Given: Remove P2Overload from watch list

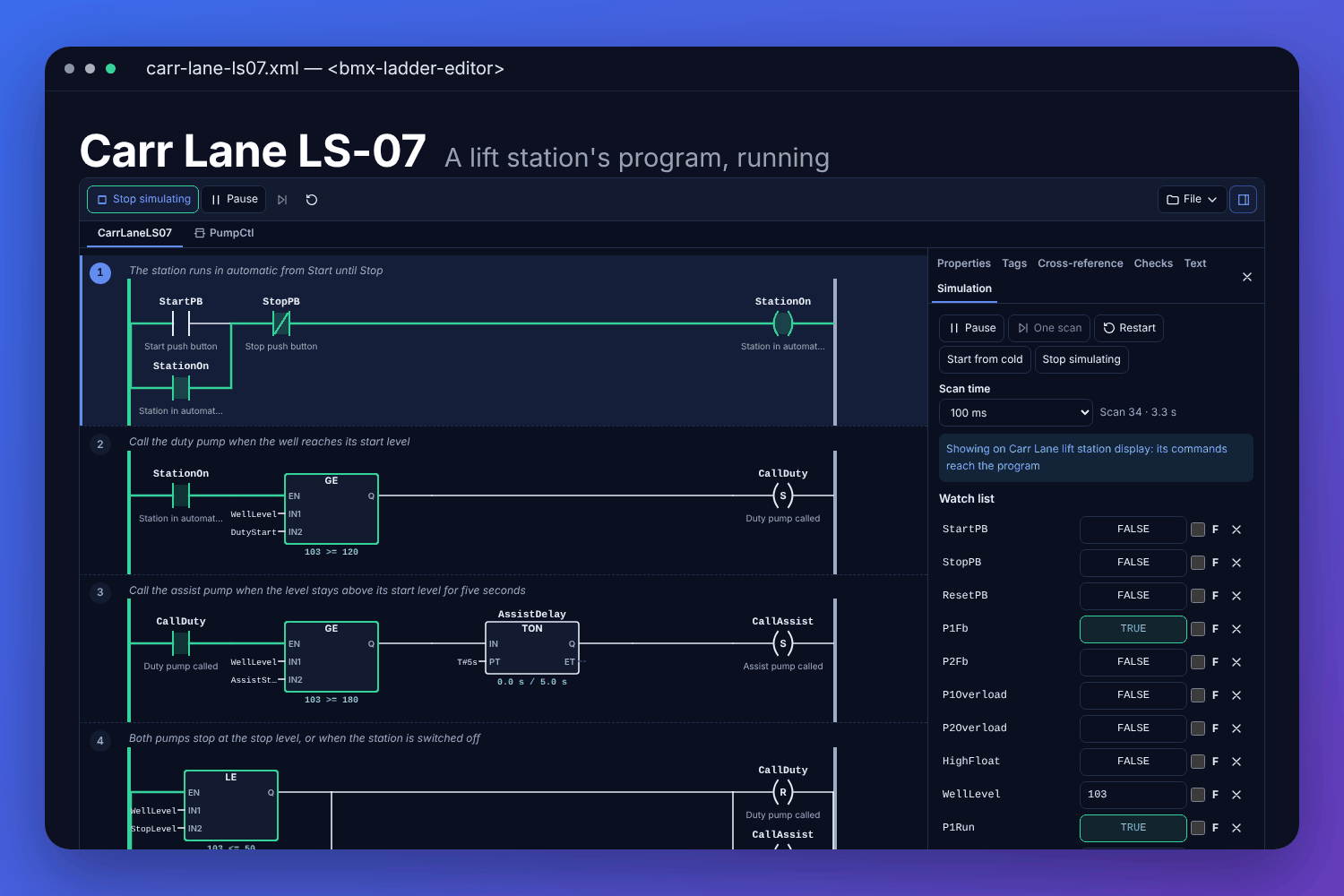Looking at the screenshot, I should click(1236, 728).
